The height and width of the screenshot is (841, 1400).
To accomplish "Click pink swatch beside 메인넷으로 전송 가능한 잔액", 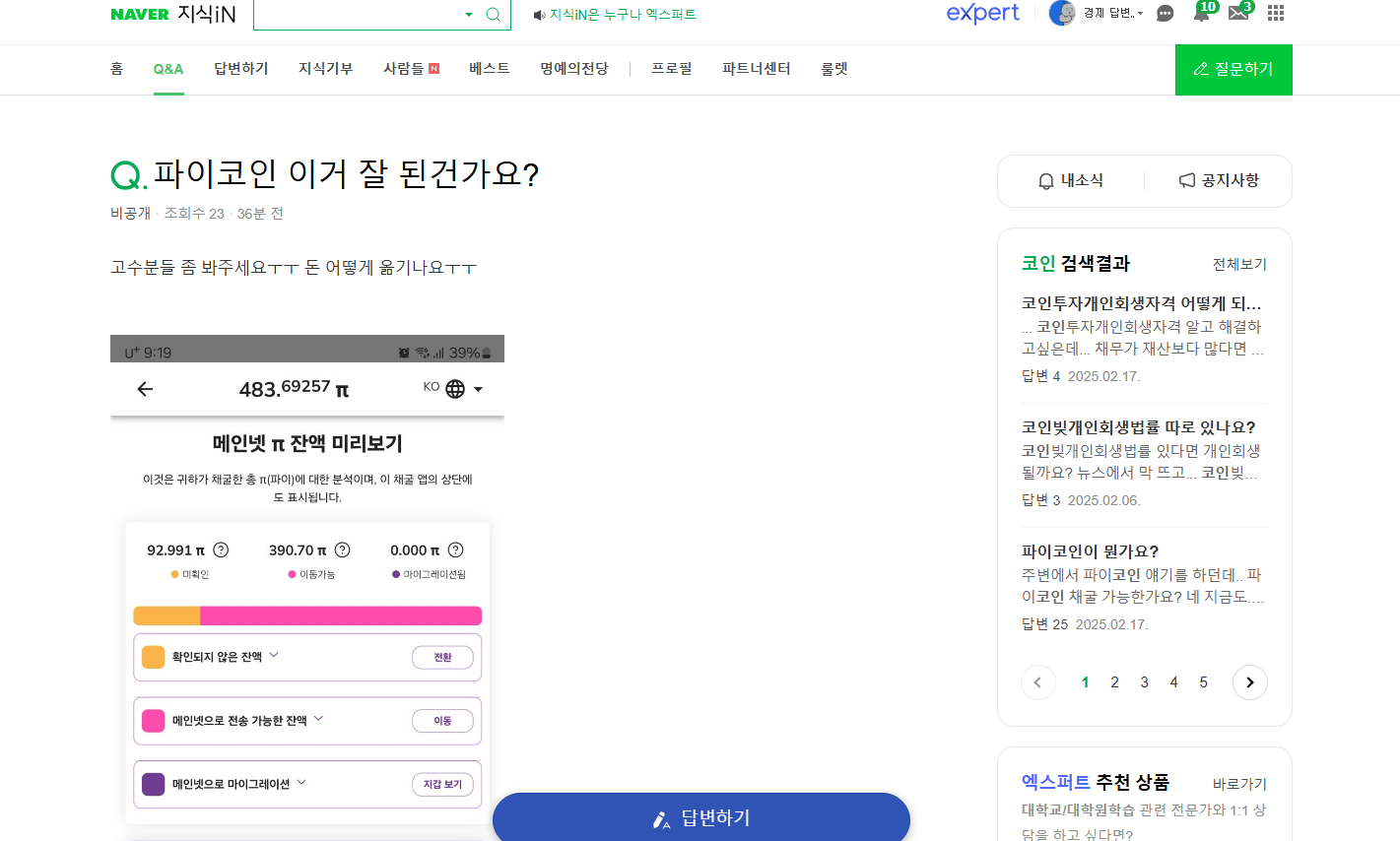I will click(154, 721).
